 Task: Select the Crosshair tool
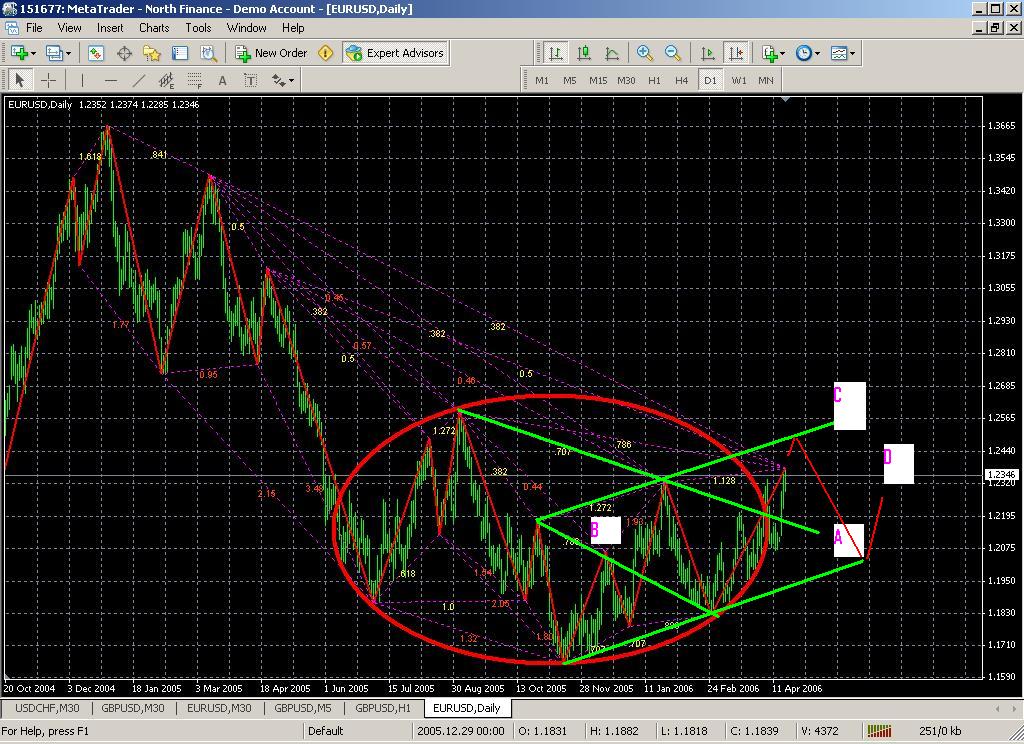click(48, 80)
